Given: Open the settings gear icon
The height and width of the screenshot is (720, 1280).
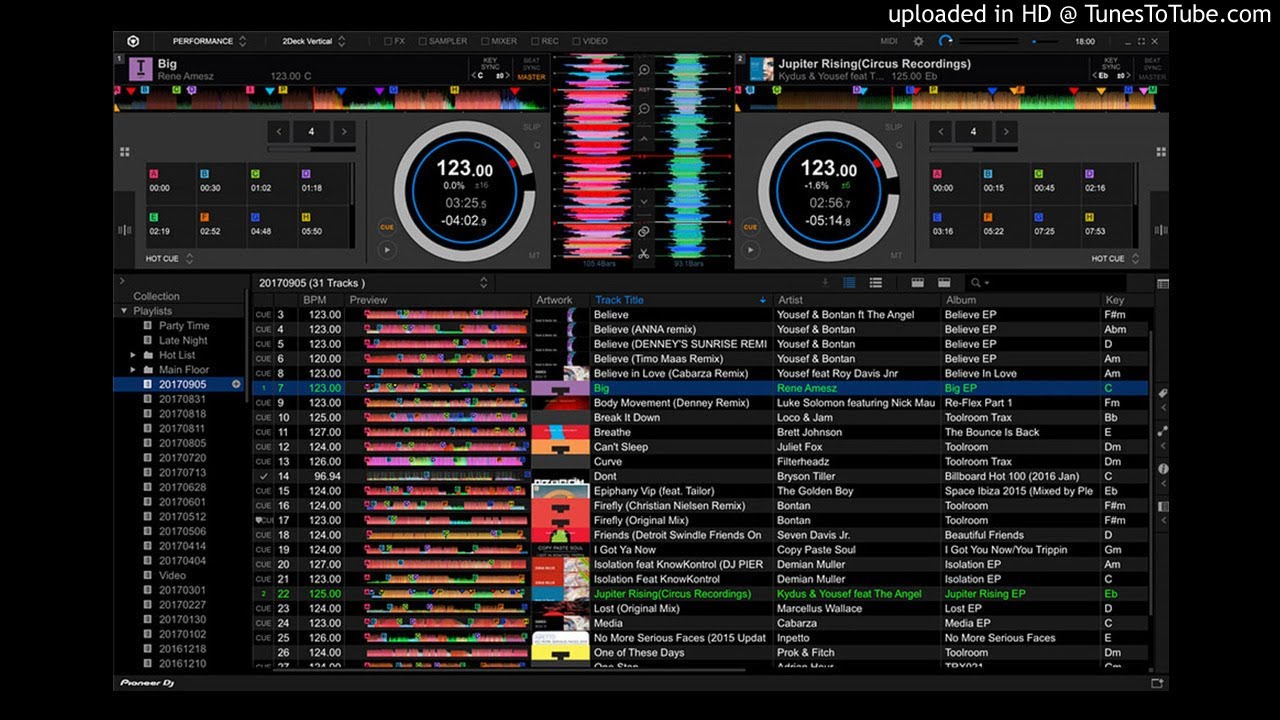Looking at the screenshot, I should pyautogui.click(x=918, y=41).
